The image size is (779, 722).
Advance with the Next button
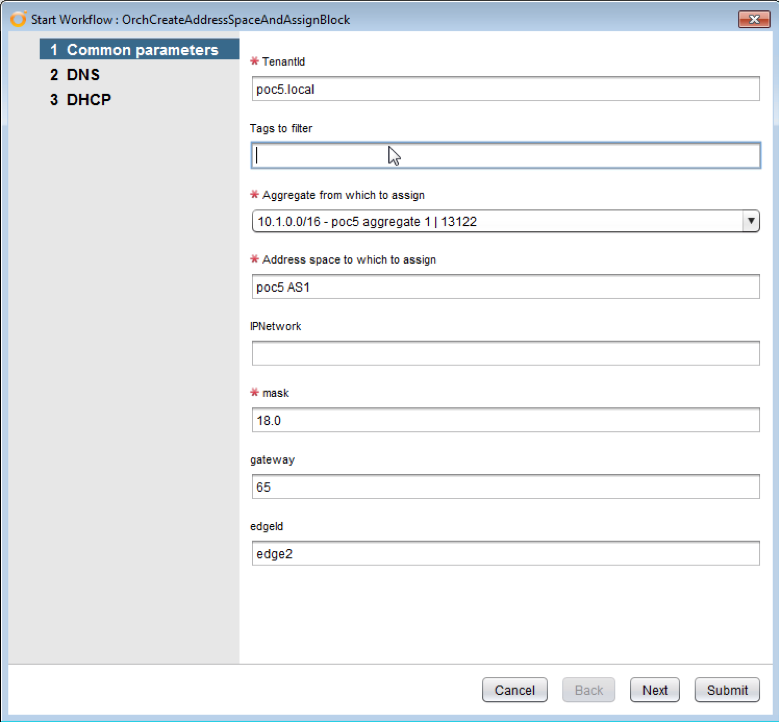pyautogui.click(x=655, y=690)
